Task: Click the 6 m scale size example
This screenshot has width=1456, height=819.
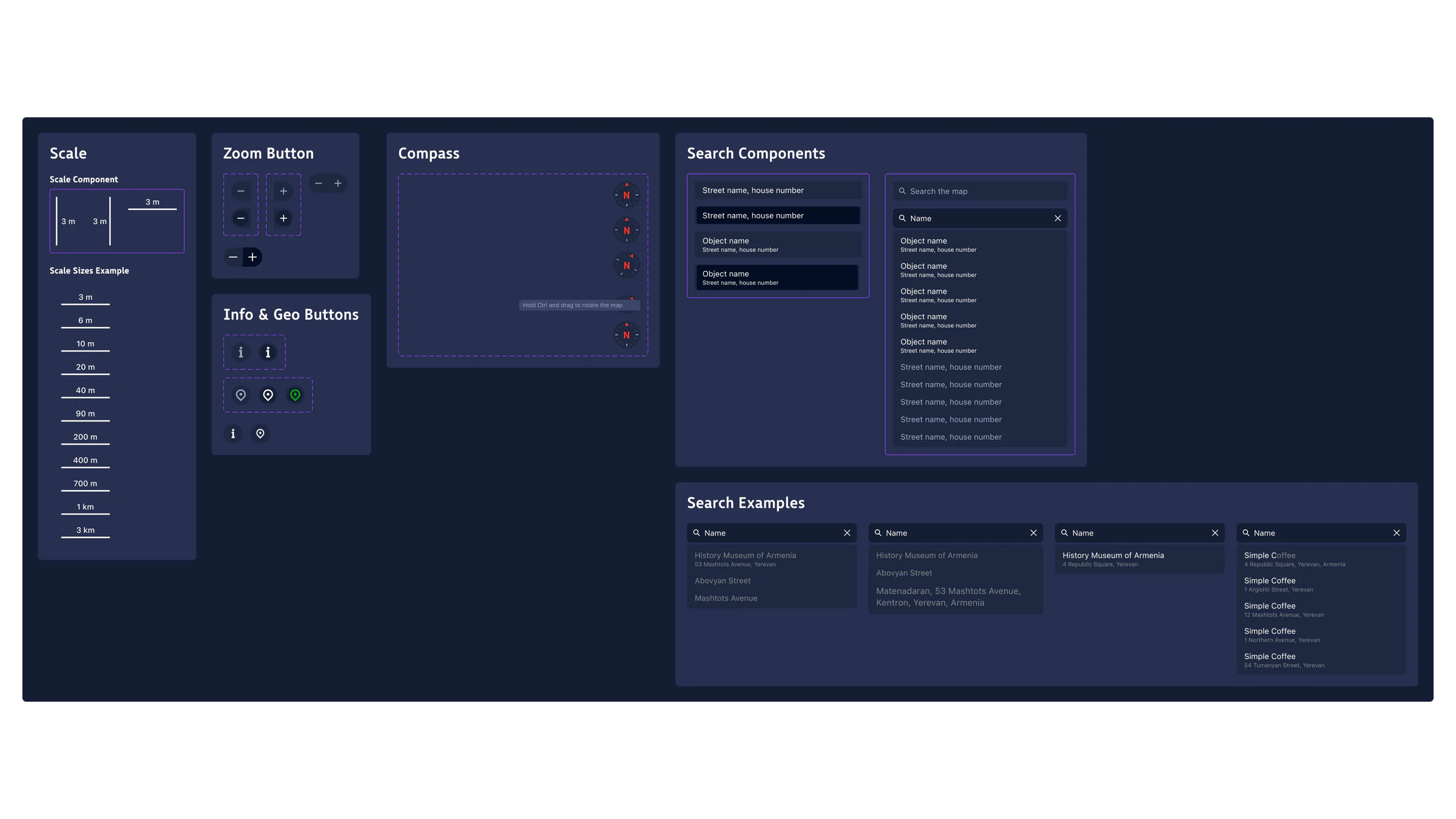Action: pyautogui.click(x=86, y=322)
